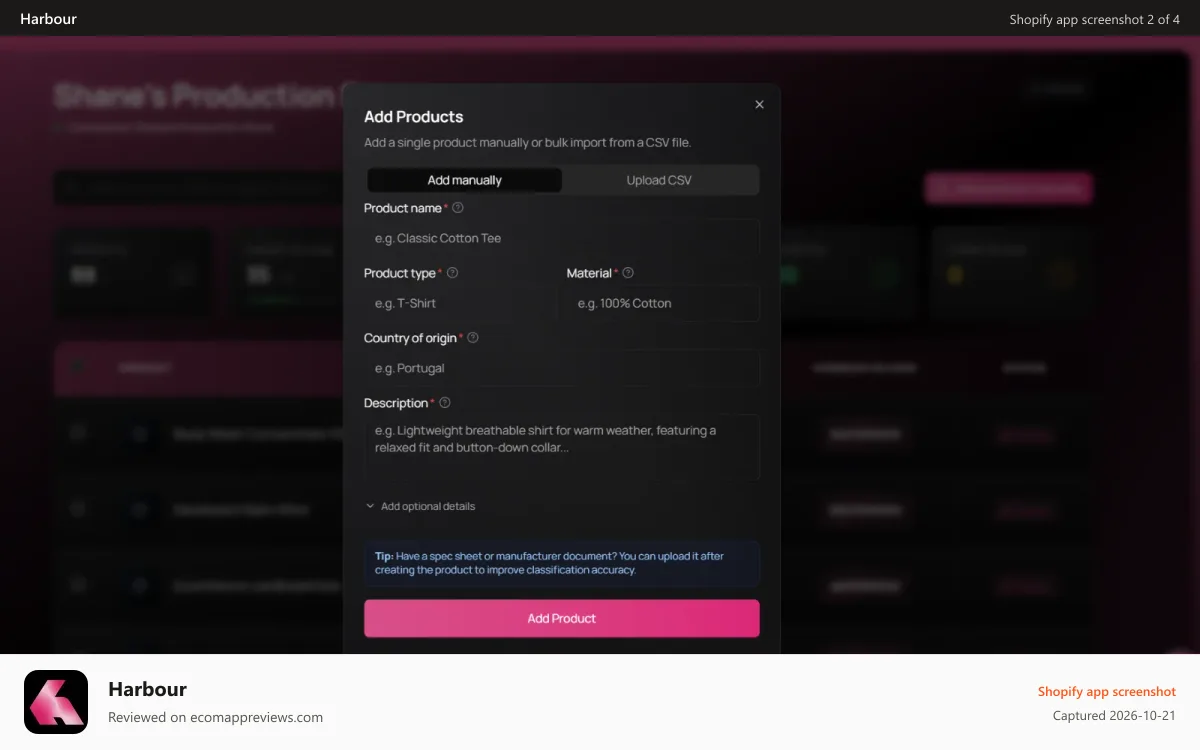
Task: Close the Add Products dialog
Action: tap(759, 104)
